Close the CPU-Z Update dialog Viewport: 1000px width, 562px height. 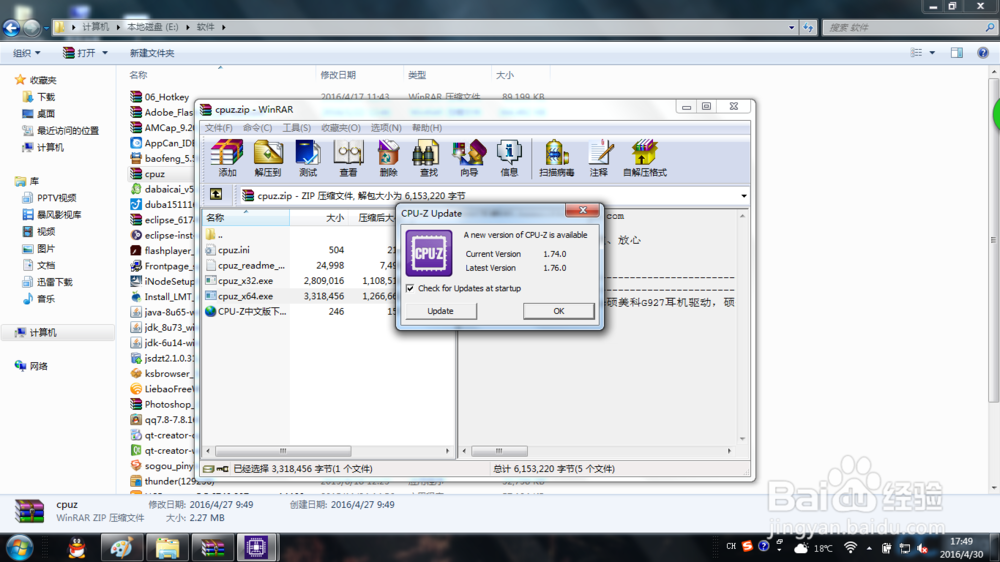click(582, 210)
